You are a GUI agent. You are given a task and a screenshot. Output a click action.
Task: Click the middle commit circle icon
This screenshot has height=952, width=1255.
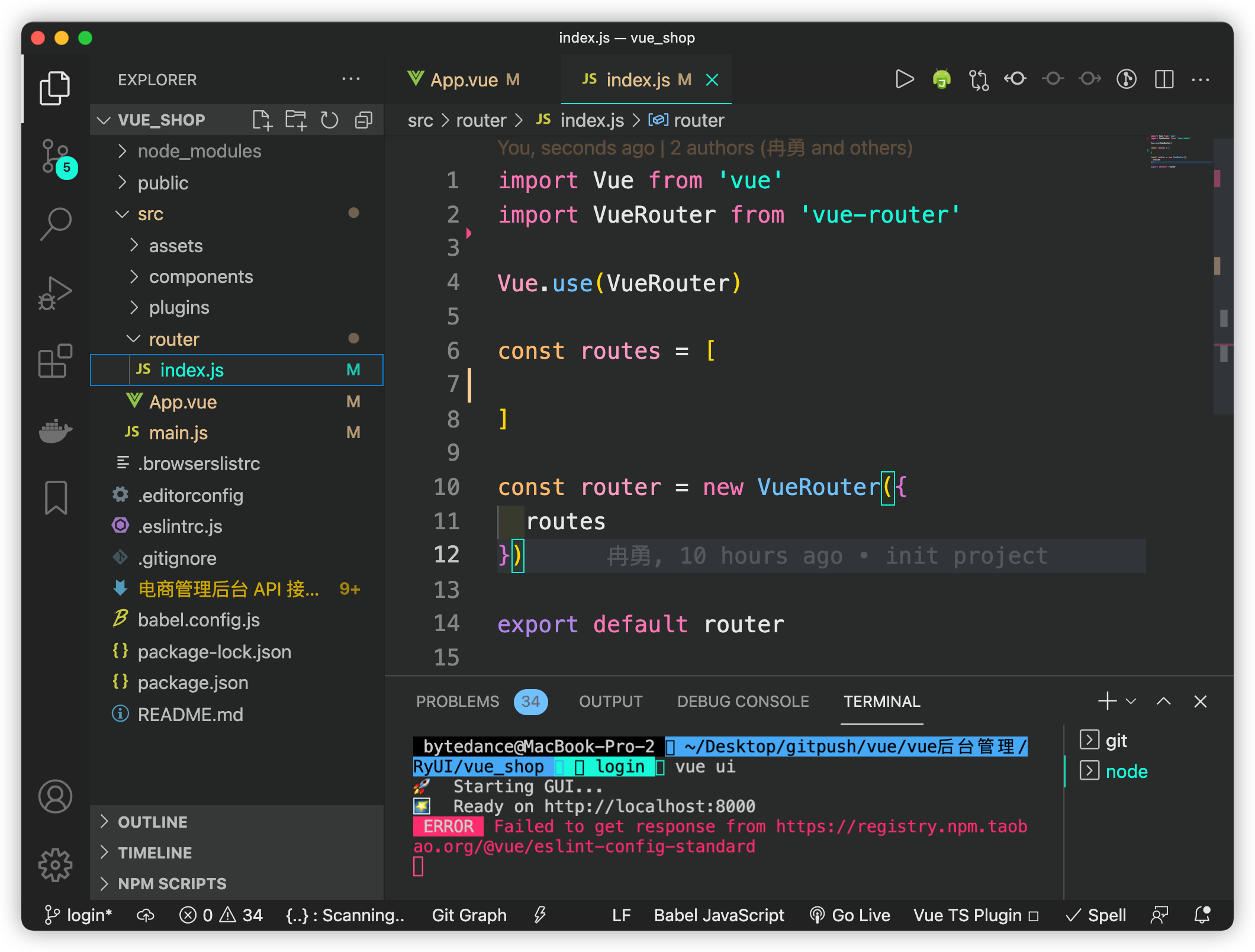pos(1053,79)
